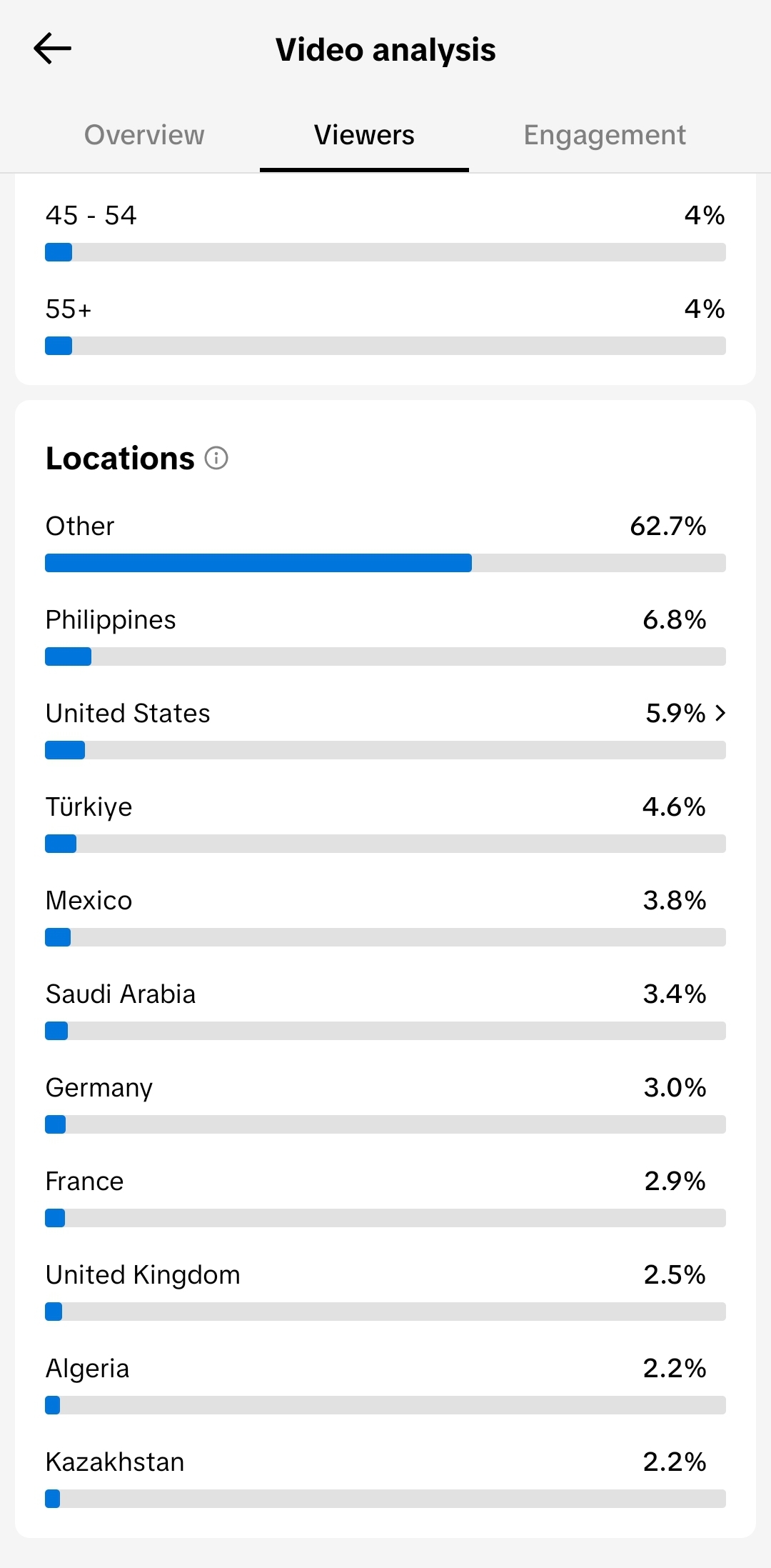
Task: Tap the Kazakhstan location entry
Action: 385,1477
